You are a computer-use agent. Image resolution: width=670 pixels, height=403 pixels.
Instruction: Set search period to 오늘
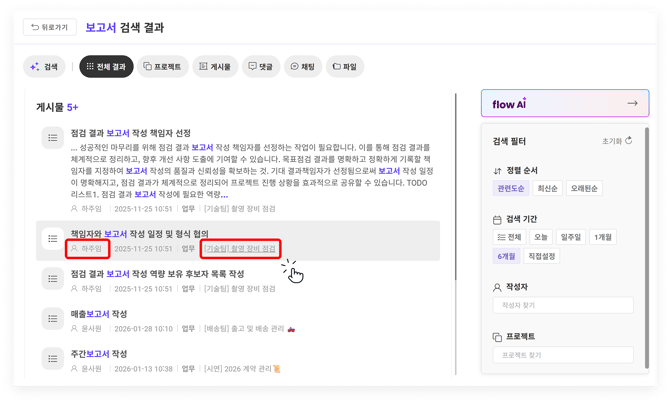[541, 237]
